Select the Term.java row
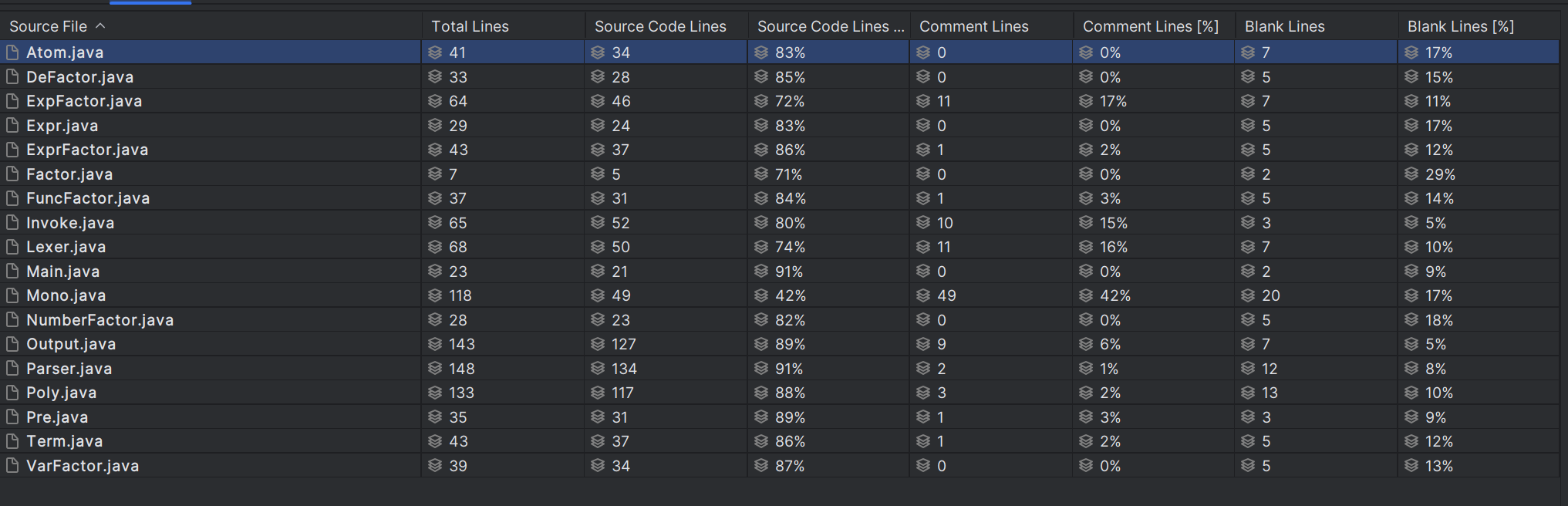Viewport: 1568px width, 506px height. [780, 441]
